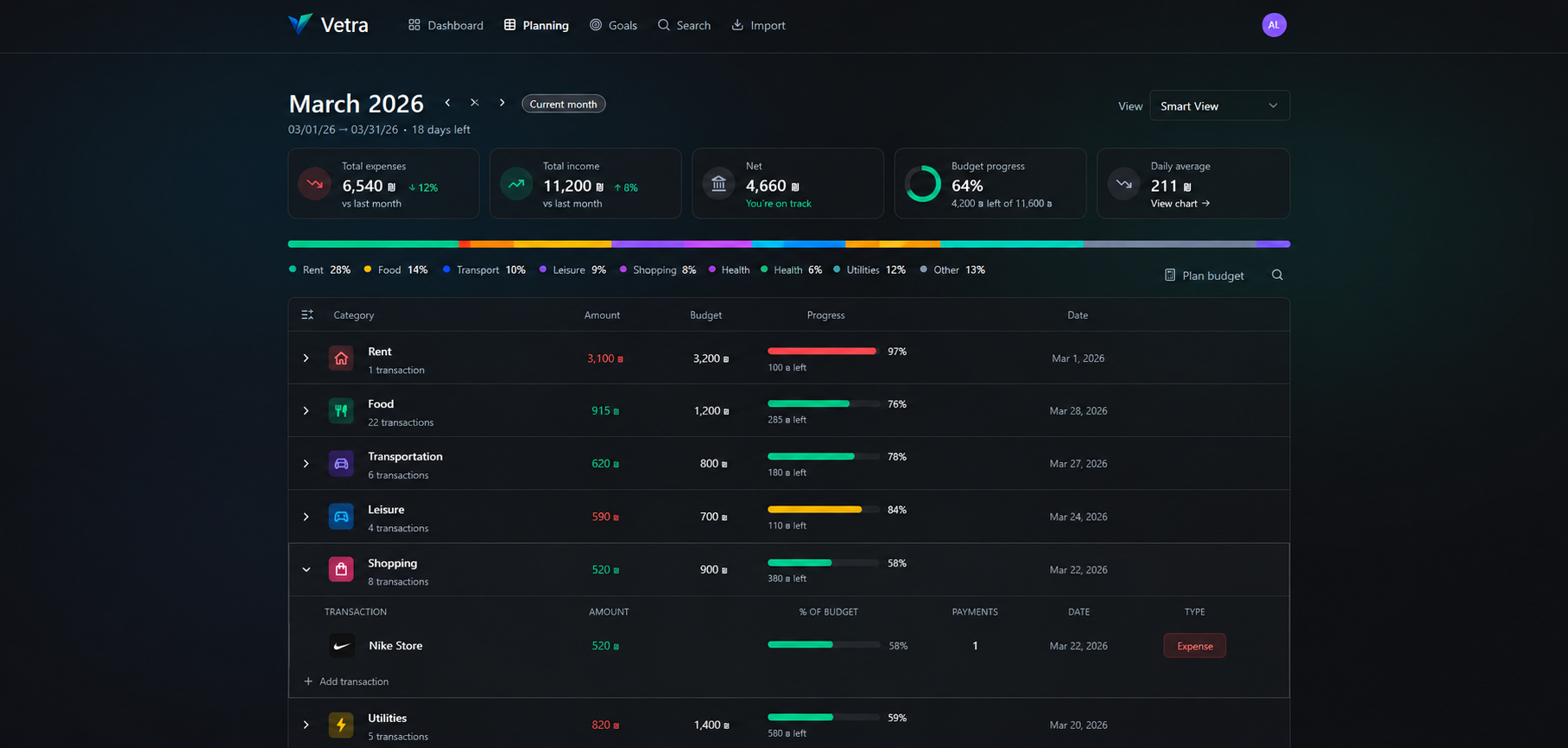Click the Rent progress bar at 97%
This screenshot has width=1568, height=748.
point(823,352)
